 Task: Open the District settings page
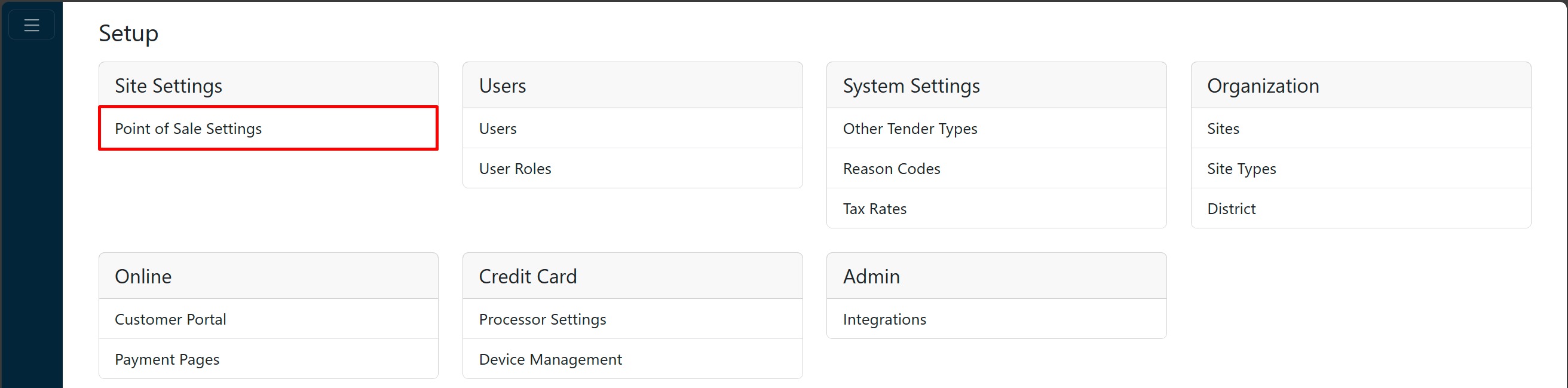[x=1232, y=208]
